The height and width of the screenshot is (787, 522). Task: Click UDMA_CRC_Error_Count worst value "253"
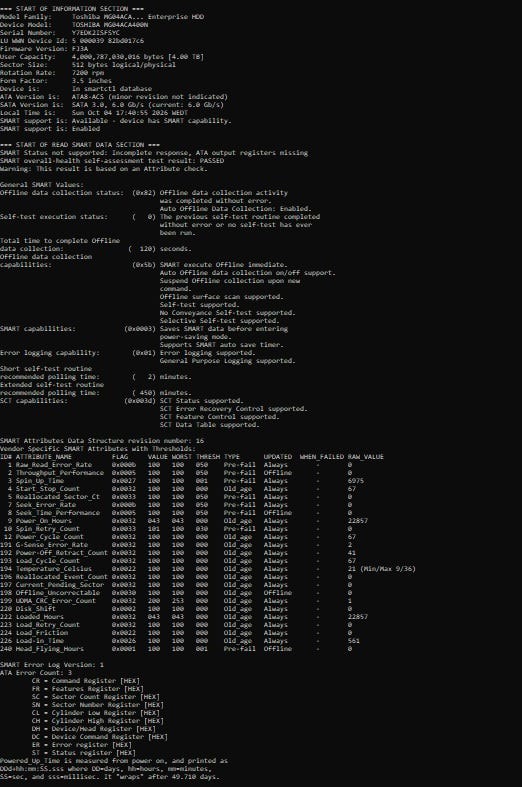click(x=178, y=601)
